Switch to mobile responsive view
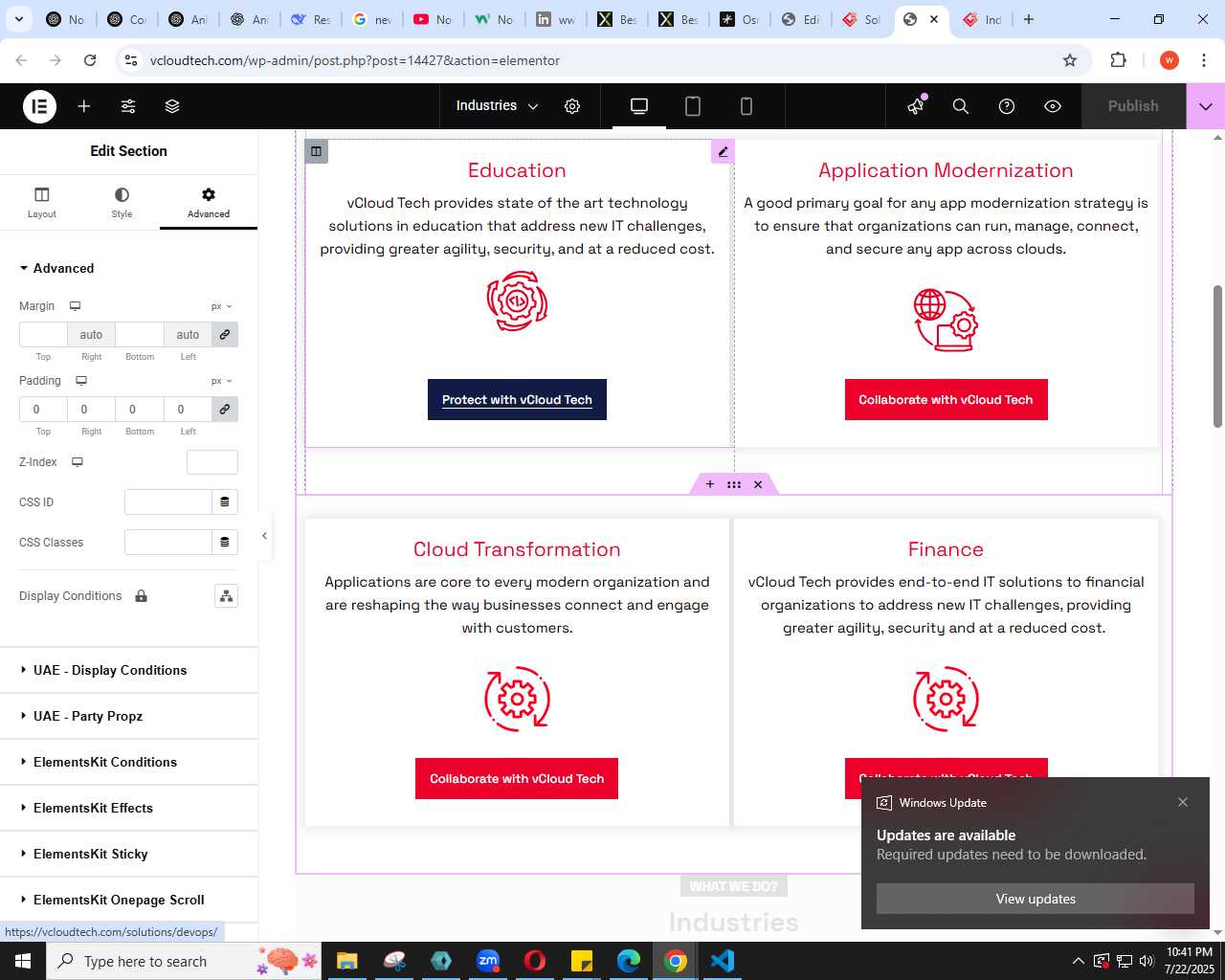This screenshot has height=980, width=1225. click(746, 106)
